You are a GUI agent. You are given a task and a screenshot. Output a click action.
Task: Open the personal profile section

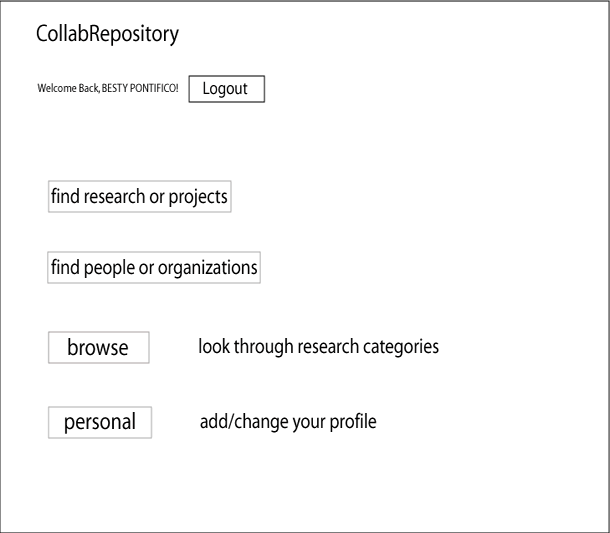(100, 423)
